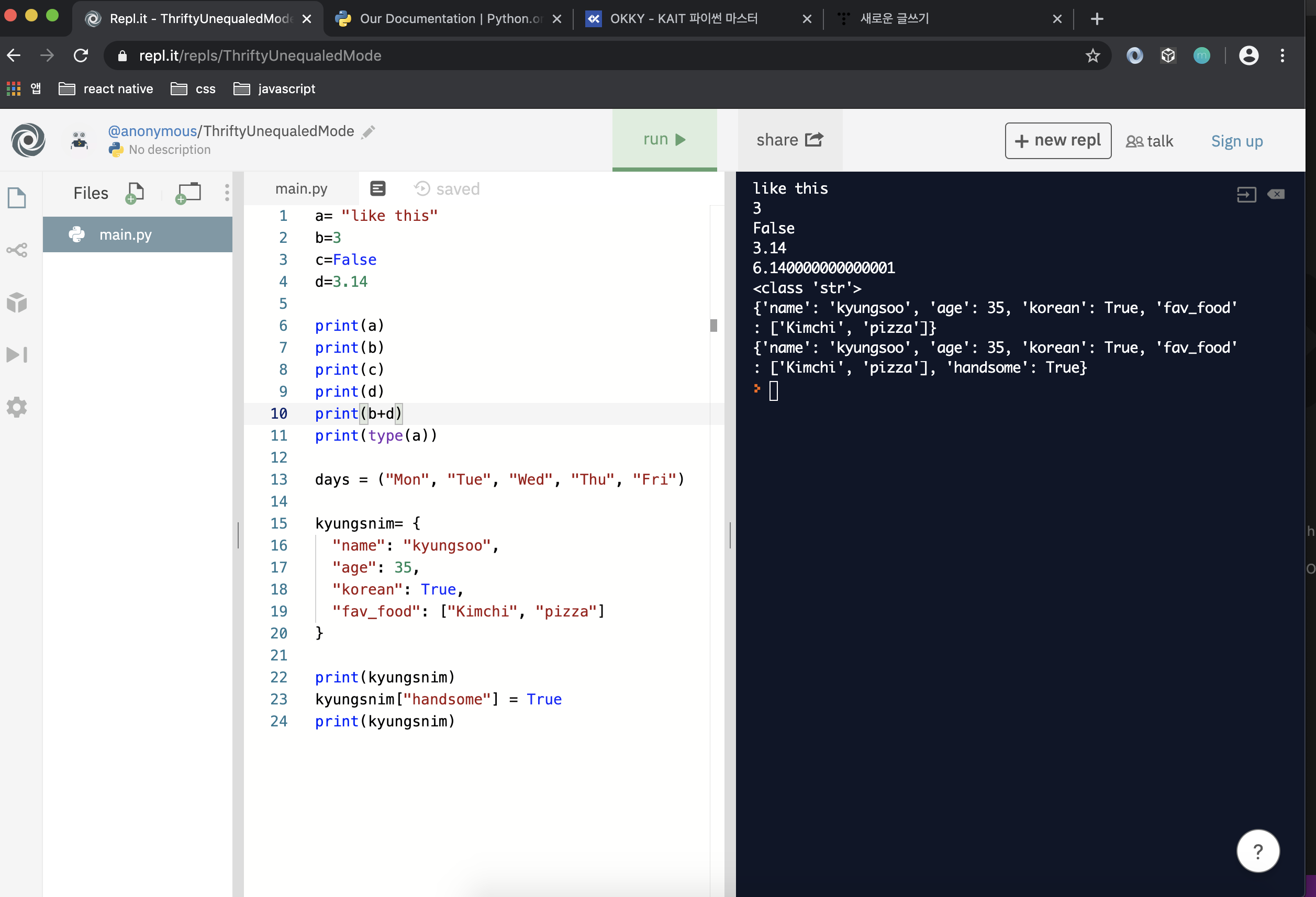Add a new folder in Files panel
This screenshot has width=1316, height=897.
[x=188, y=193]
